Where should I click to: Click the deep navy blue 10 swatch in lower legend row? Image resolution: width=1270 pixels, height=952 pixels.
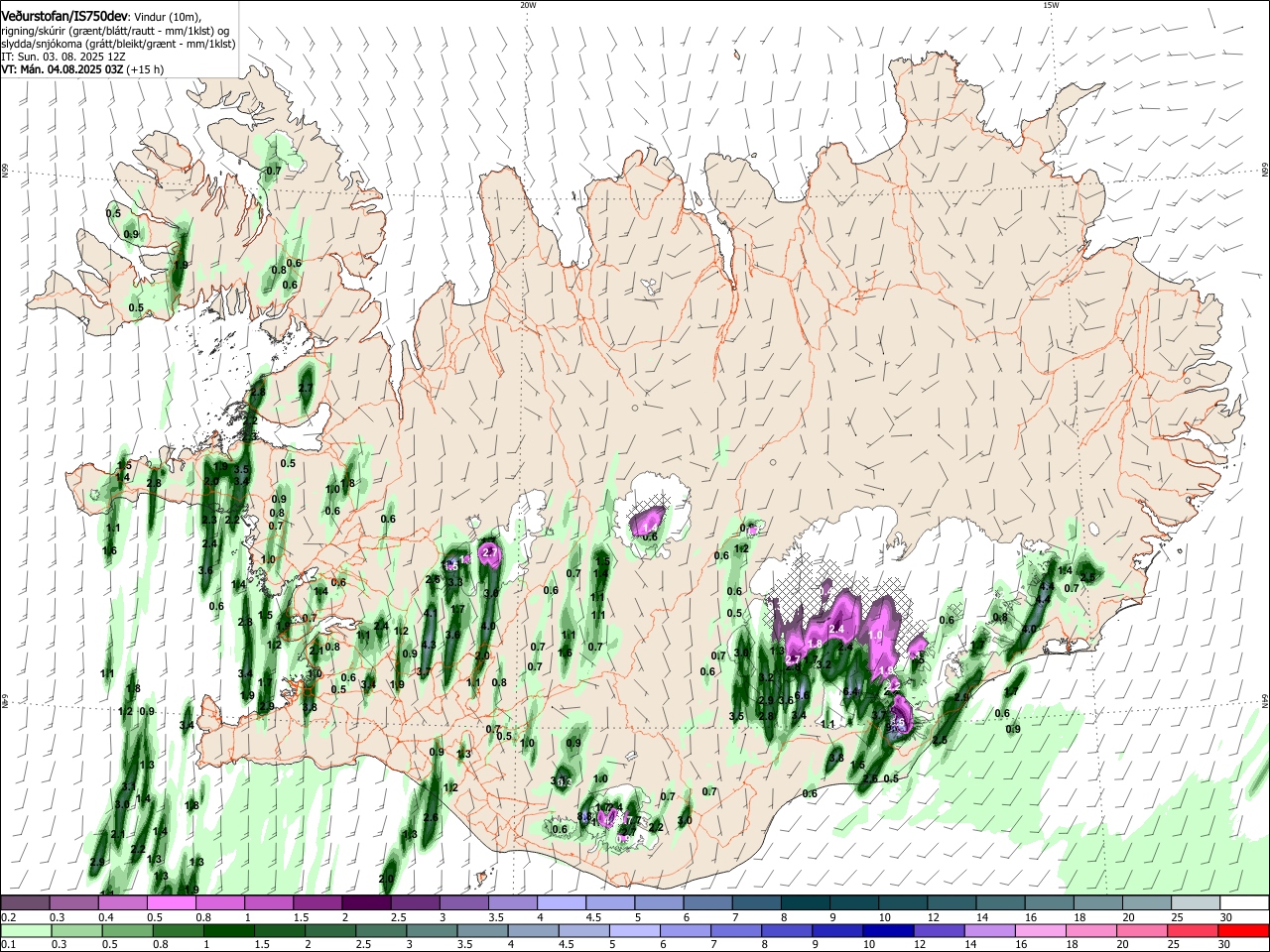click(887, 931)
